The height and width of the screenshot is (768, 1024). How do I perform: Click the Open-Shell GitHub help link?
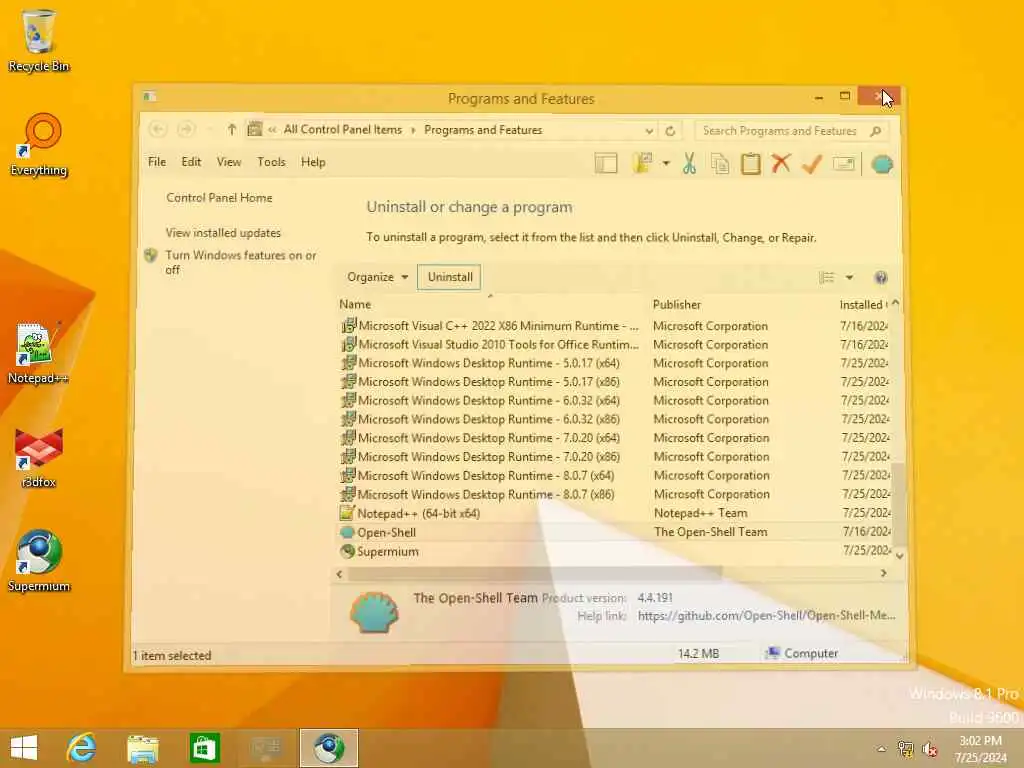coord(766,616)
